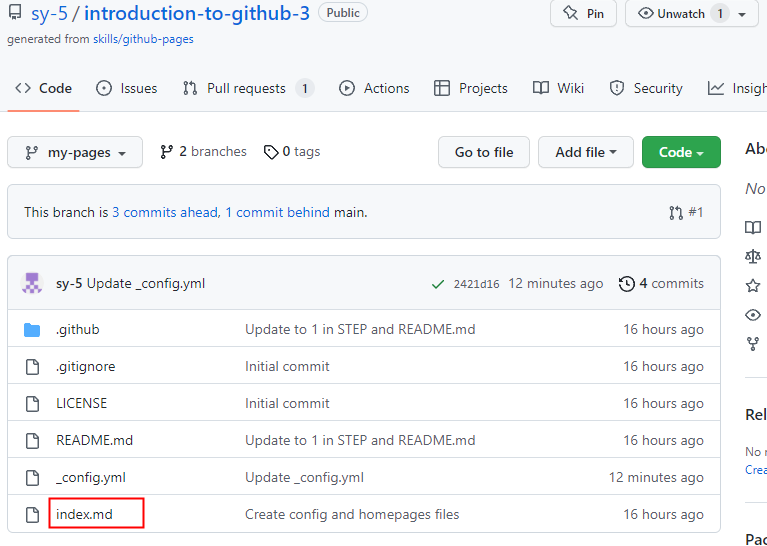Click the 0 tags icon link
767x546 pixels.
point(292,152)
